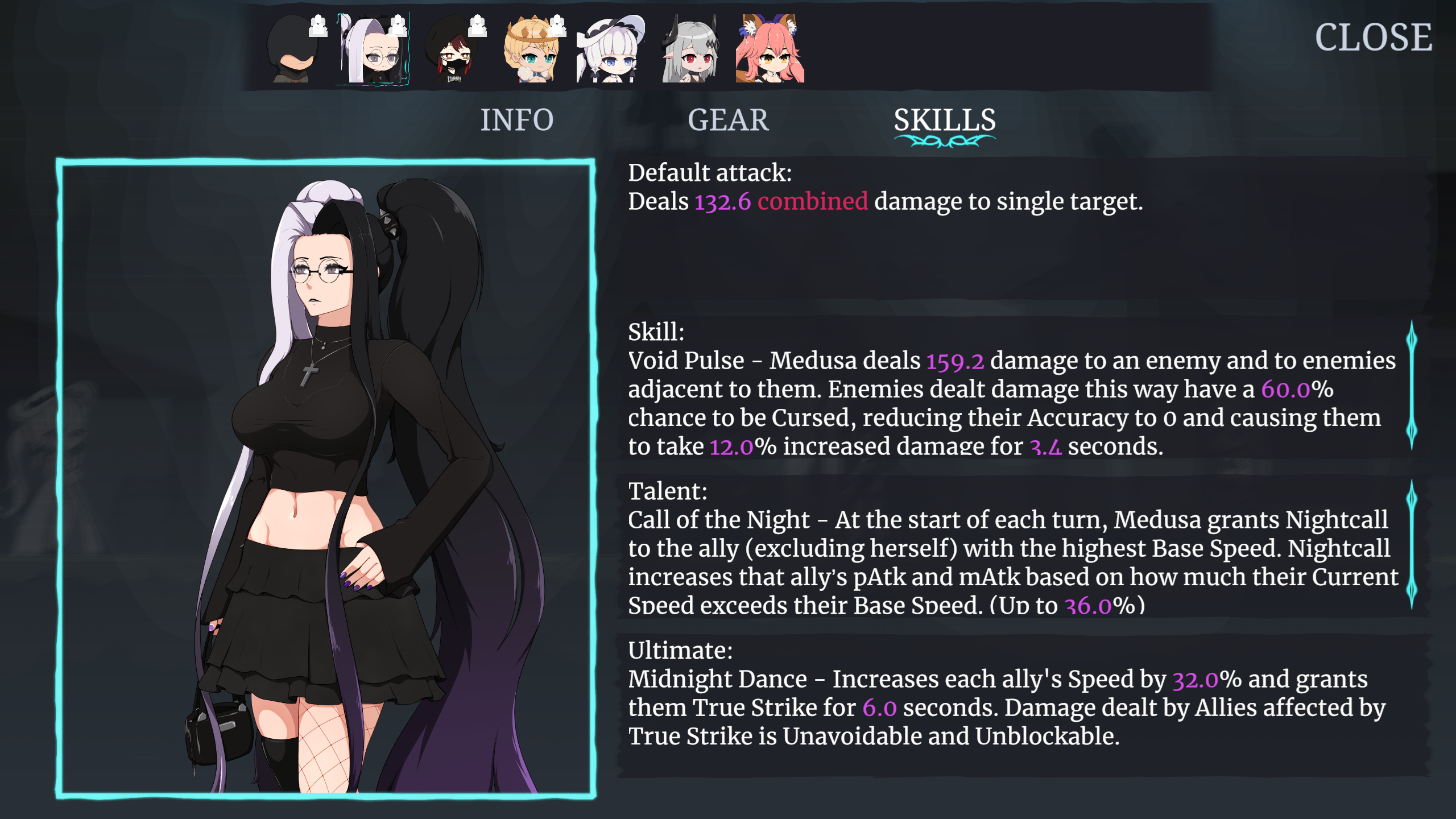
Task: Select the SKILLS tab
Action: click(945, 121)
